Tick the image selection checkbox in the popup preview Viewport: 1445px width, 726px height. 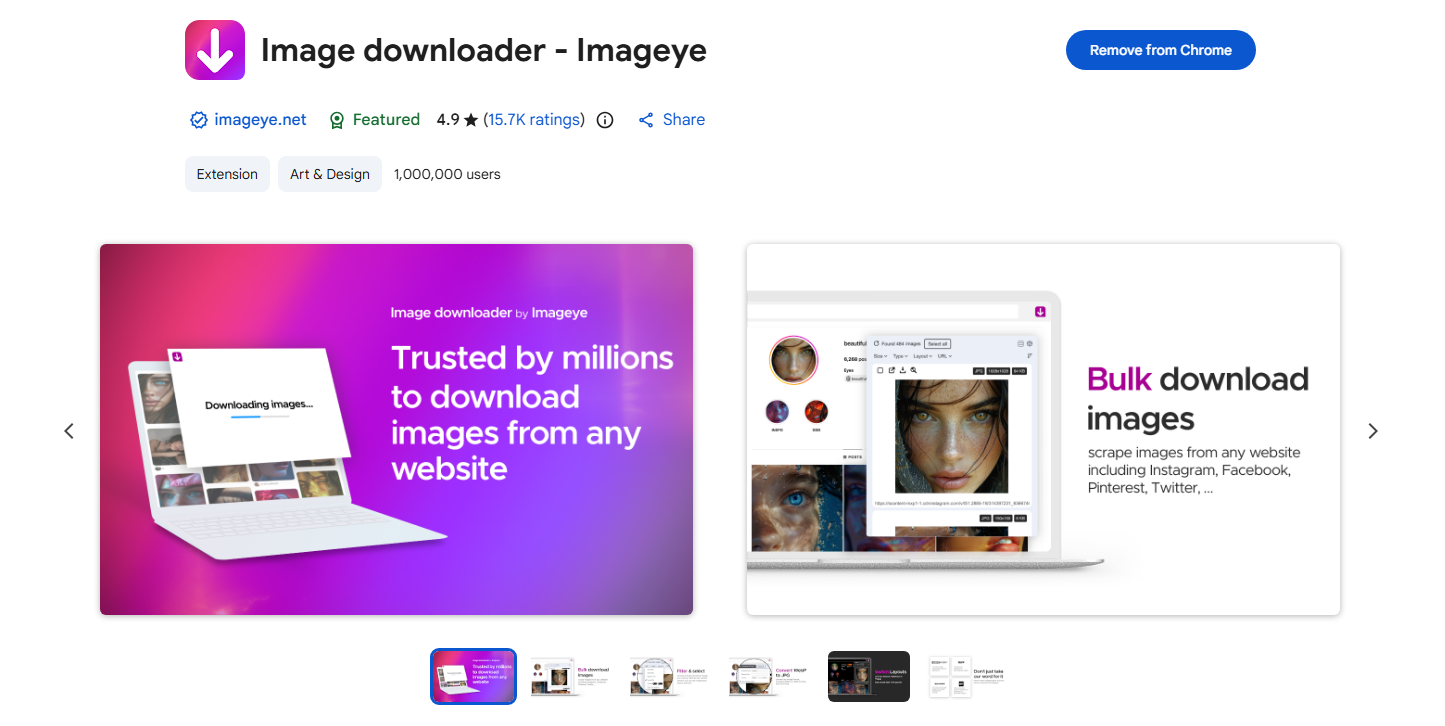click(x=881, y=371)
